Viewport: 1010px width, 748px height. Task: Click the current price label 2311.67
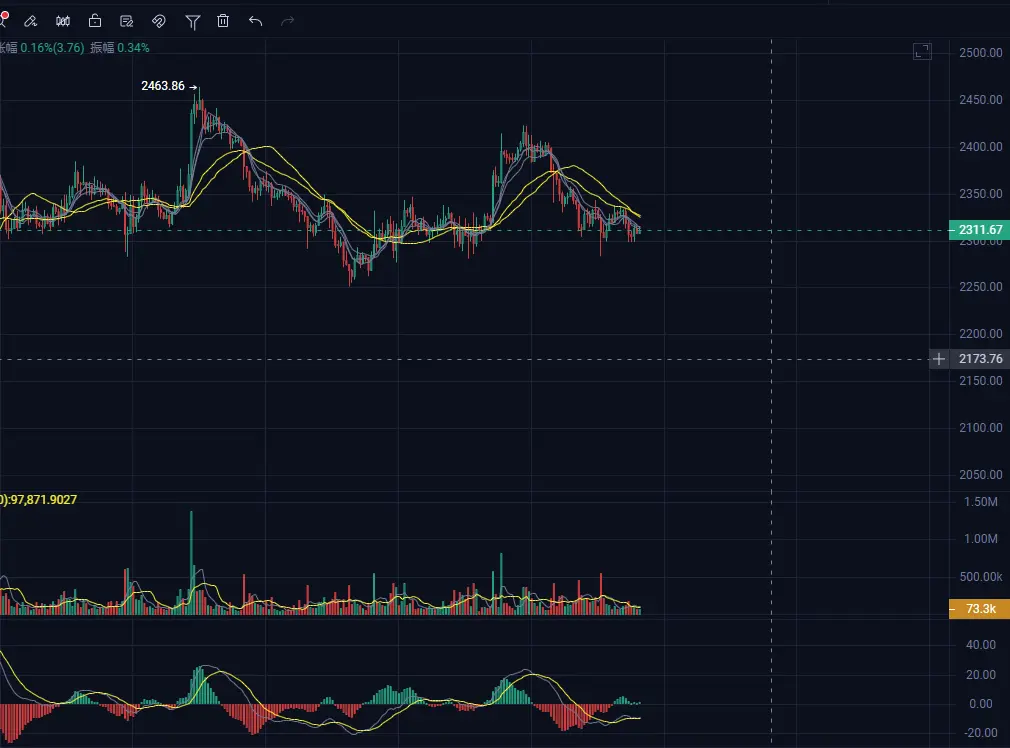click(980, 230)
